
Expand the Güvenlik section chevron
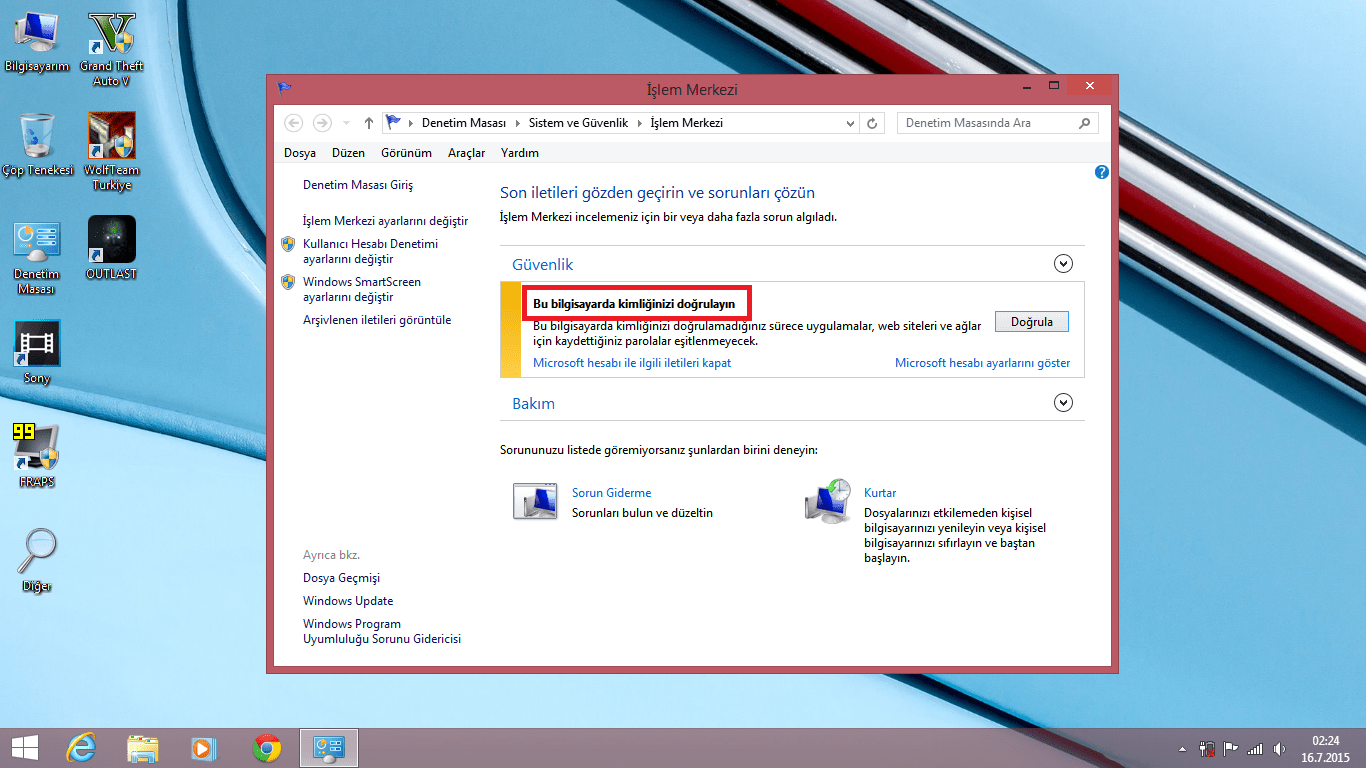pos(1064,264)
